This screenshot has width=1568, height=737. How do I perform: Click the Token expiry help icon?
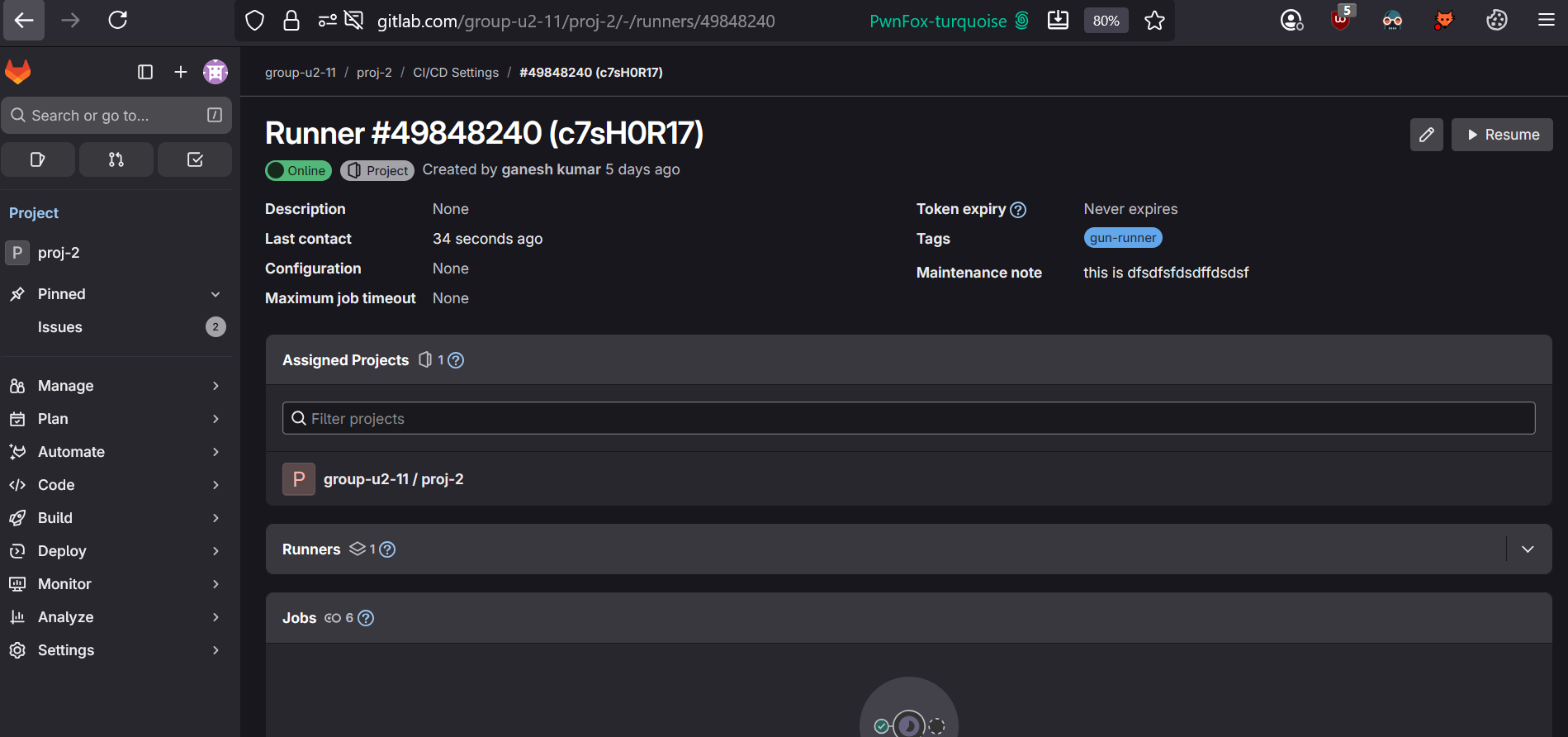(1018, 210)
